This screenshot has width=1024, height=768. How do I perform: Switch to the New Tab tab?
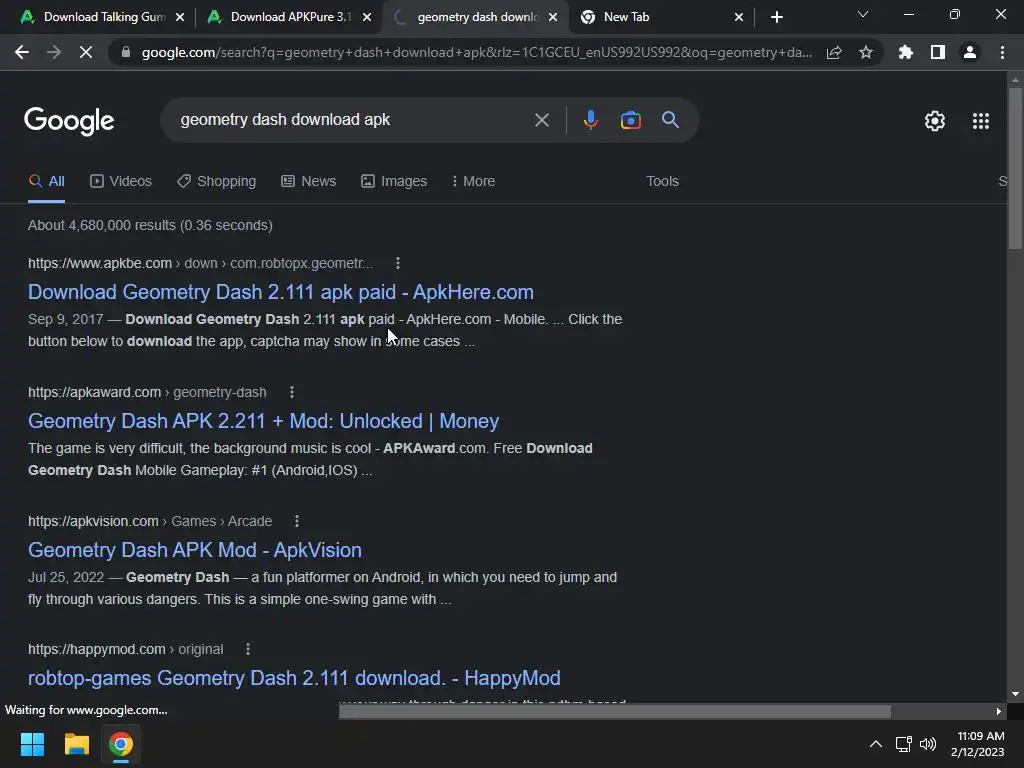[662, 17]
